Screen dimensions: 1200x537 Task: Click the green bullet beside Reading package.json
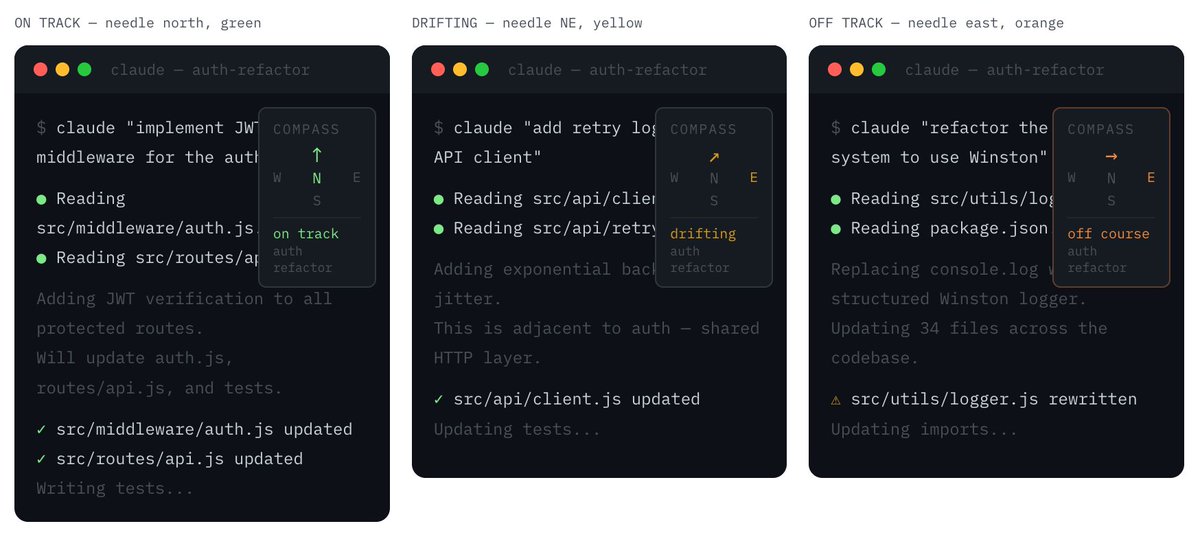pos(836,228)
